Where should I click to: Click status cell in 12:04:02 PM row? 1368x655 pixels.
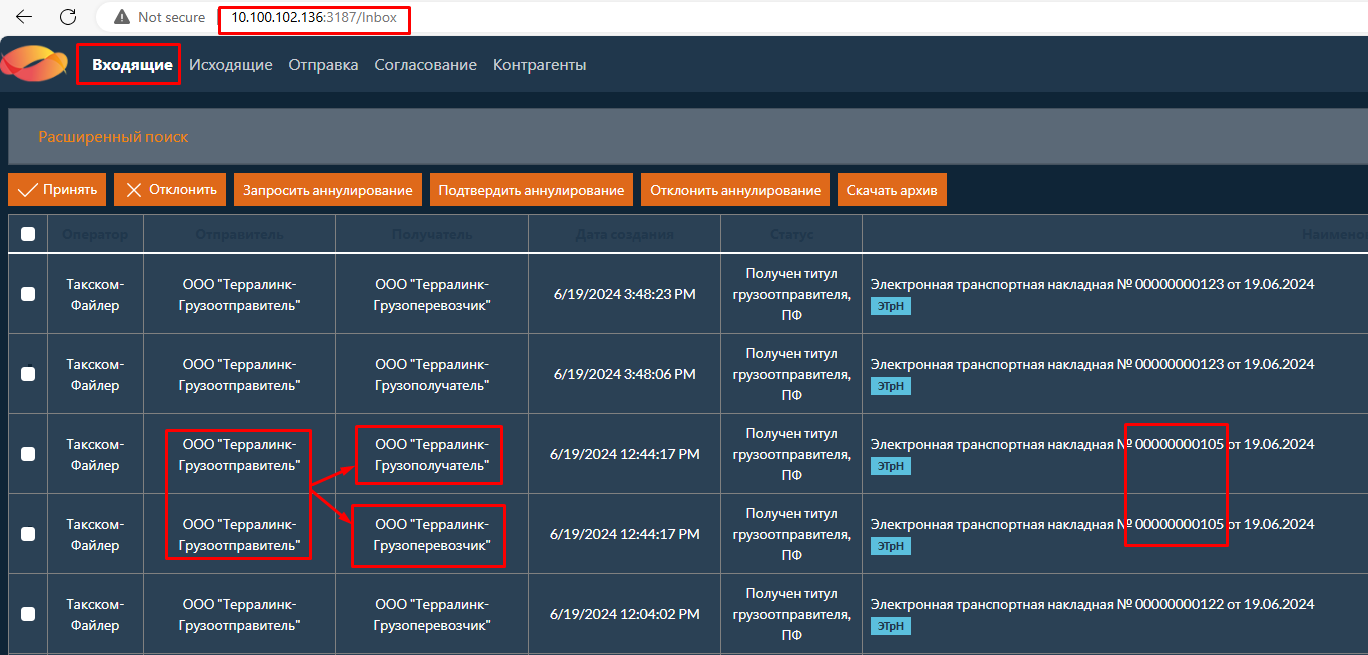[792, 614]
